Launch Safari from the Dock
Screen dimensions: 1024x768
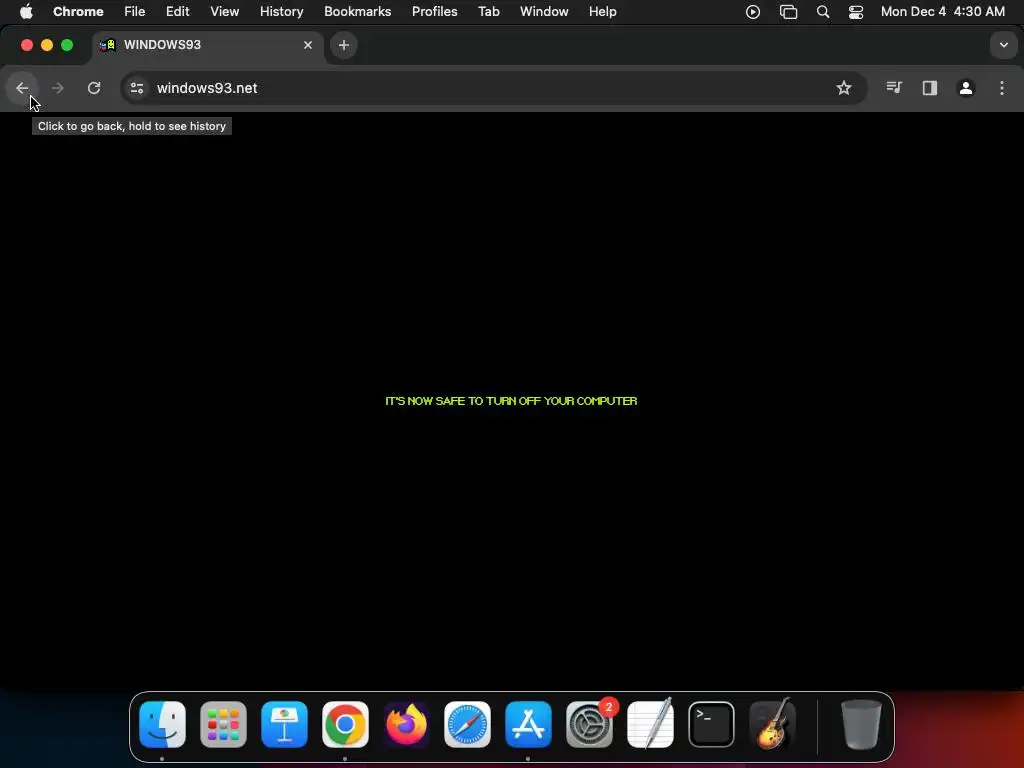[x=468, y=724]
